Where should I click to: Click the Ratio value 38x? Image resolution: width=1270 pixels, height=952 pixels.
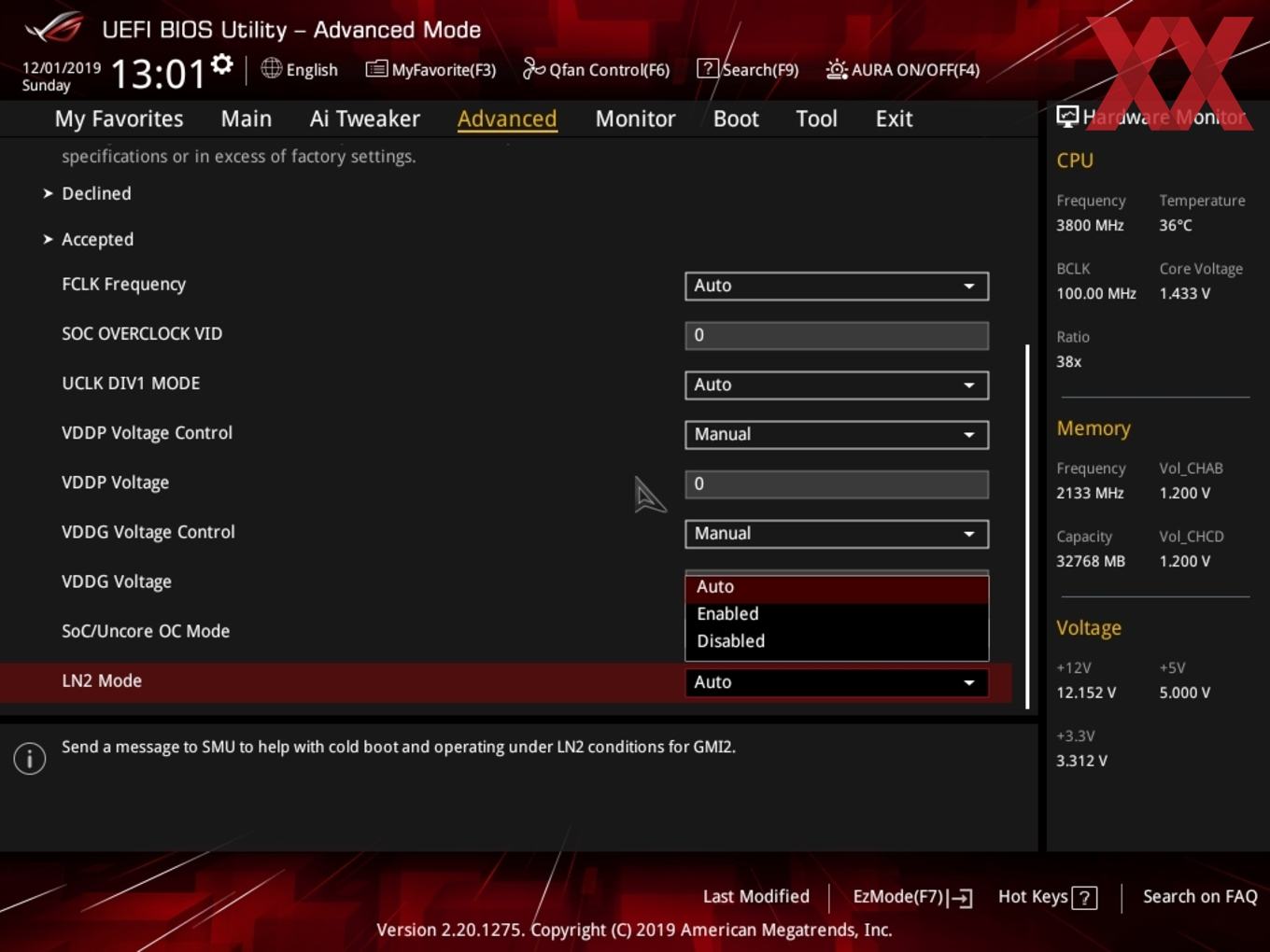point(1069,361)
